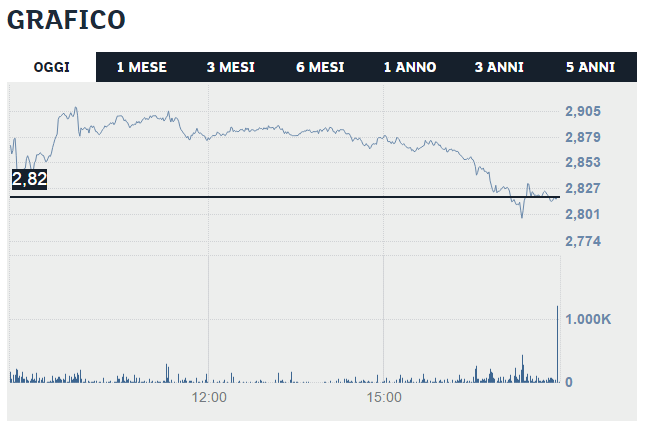Click the 2,82 reference price label

point(30,179)
